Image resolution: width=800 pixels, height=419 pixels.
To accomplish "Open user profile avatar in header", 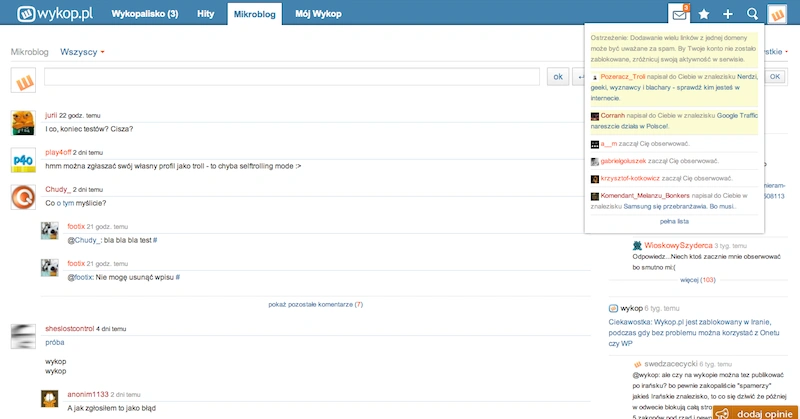I will coord(777,14).
